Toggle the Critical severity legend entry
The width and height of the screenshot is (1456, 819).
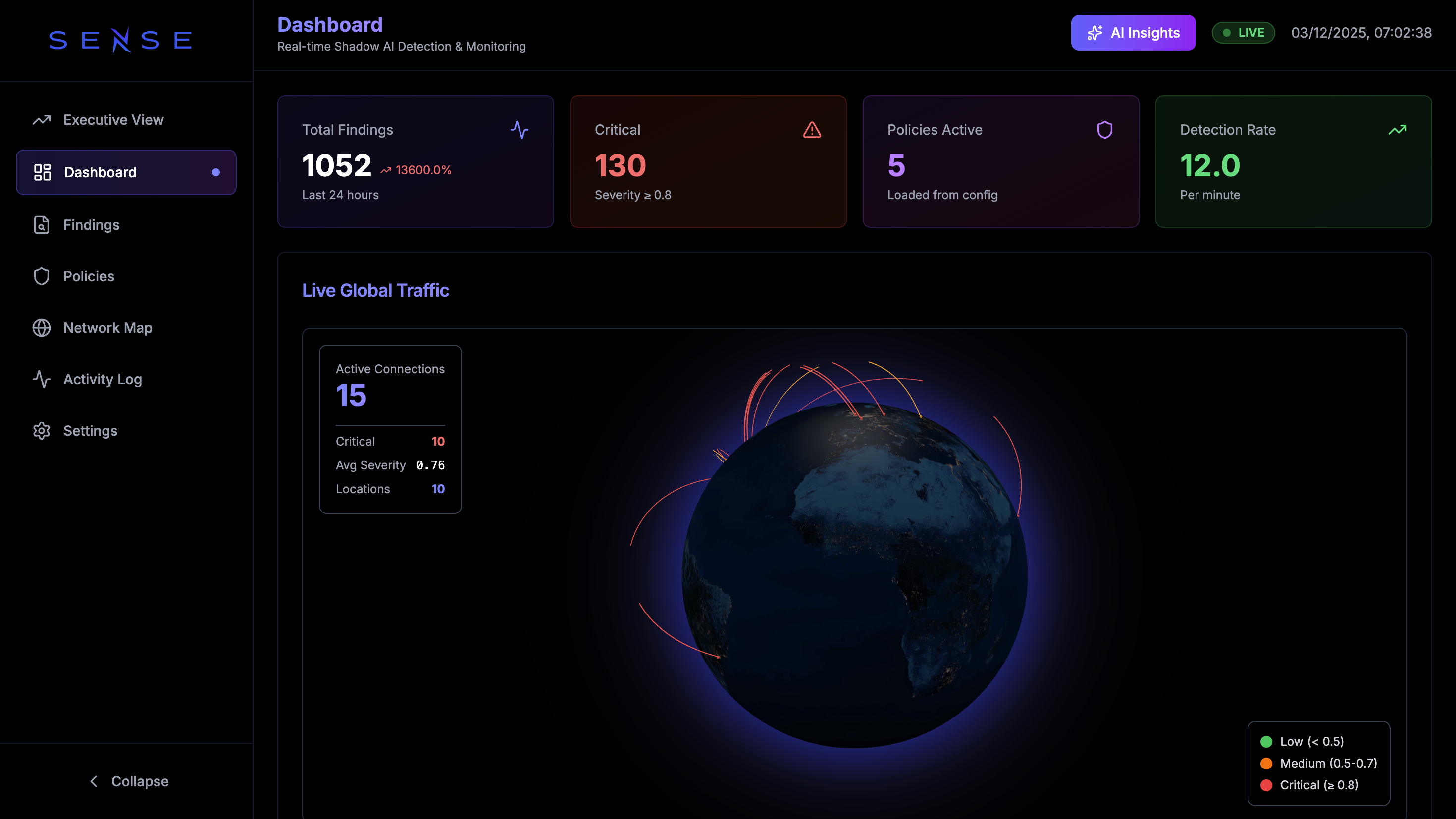[x=1319, y=784]
